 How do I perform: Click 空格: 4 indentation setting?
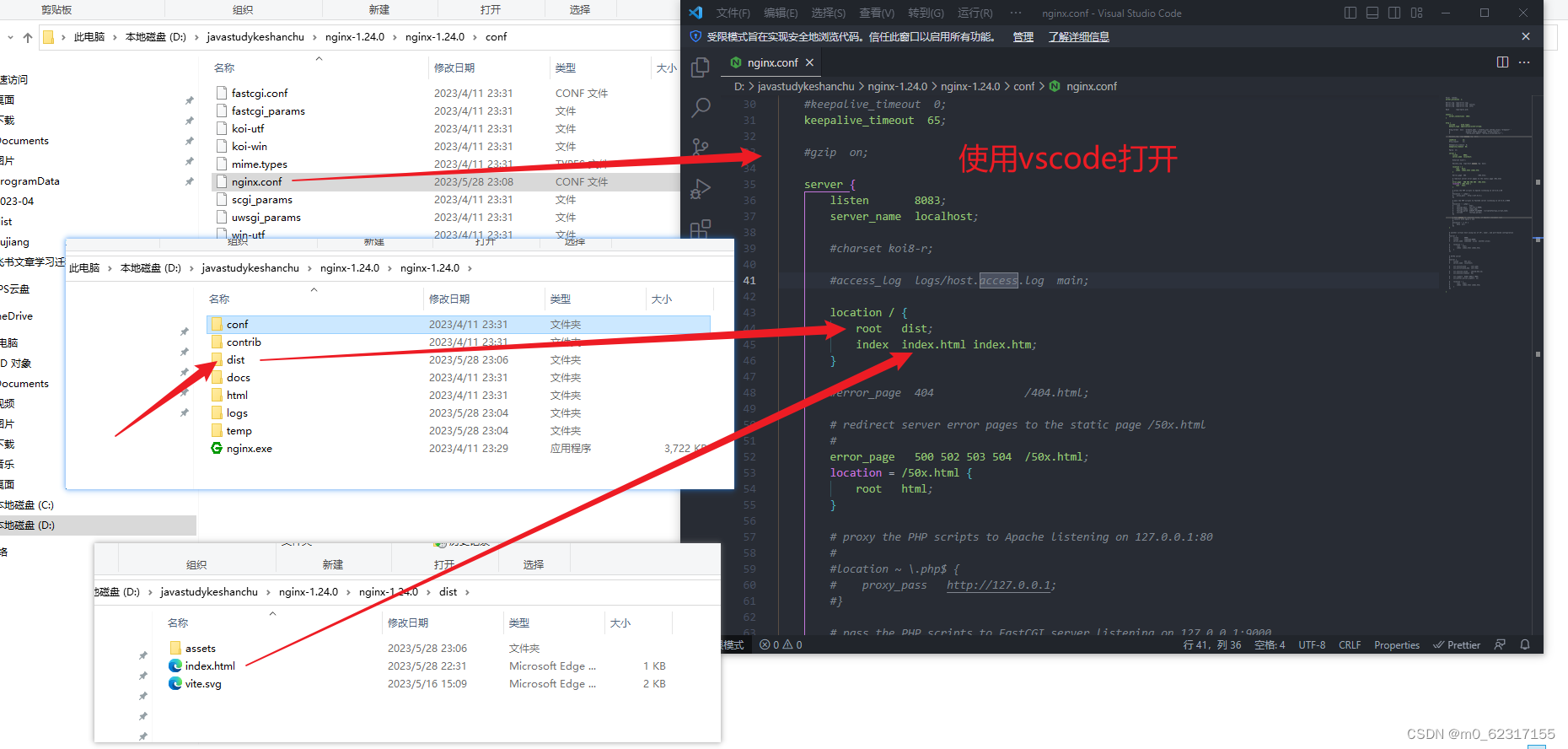pyautogui.click(x=1270, y=644)
